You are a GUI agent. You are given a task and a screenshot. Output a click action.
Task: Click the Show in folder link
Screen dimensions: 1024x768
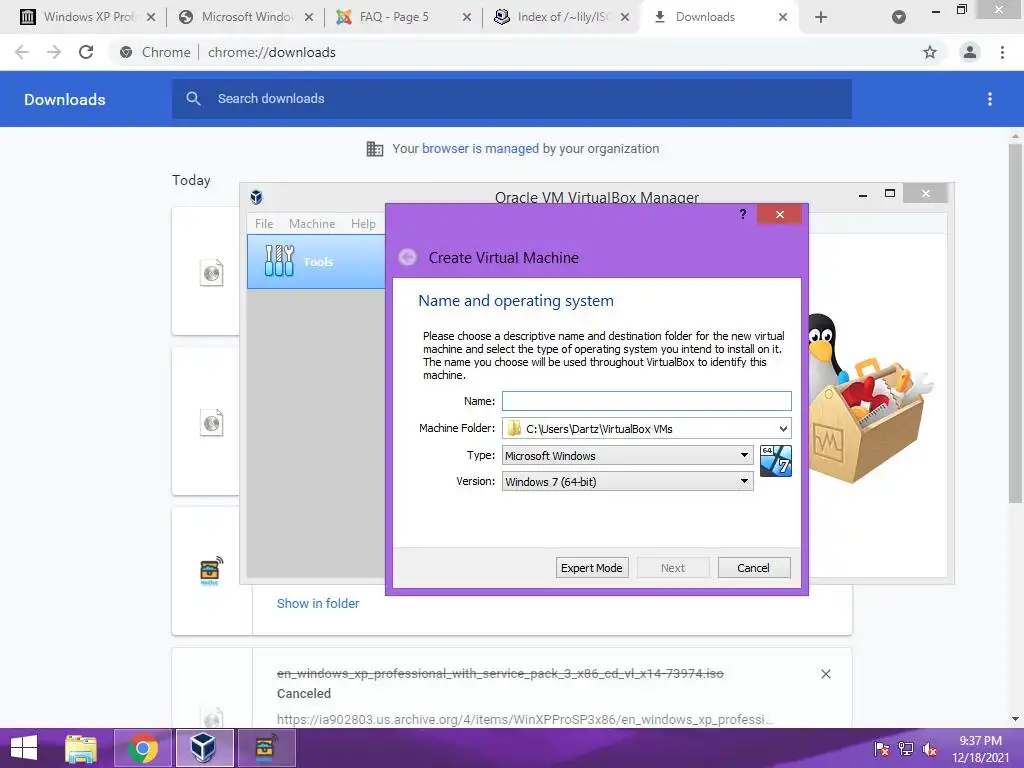(318, 603)
